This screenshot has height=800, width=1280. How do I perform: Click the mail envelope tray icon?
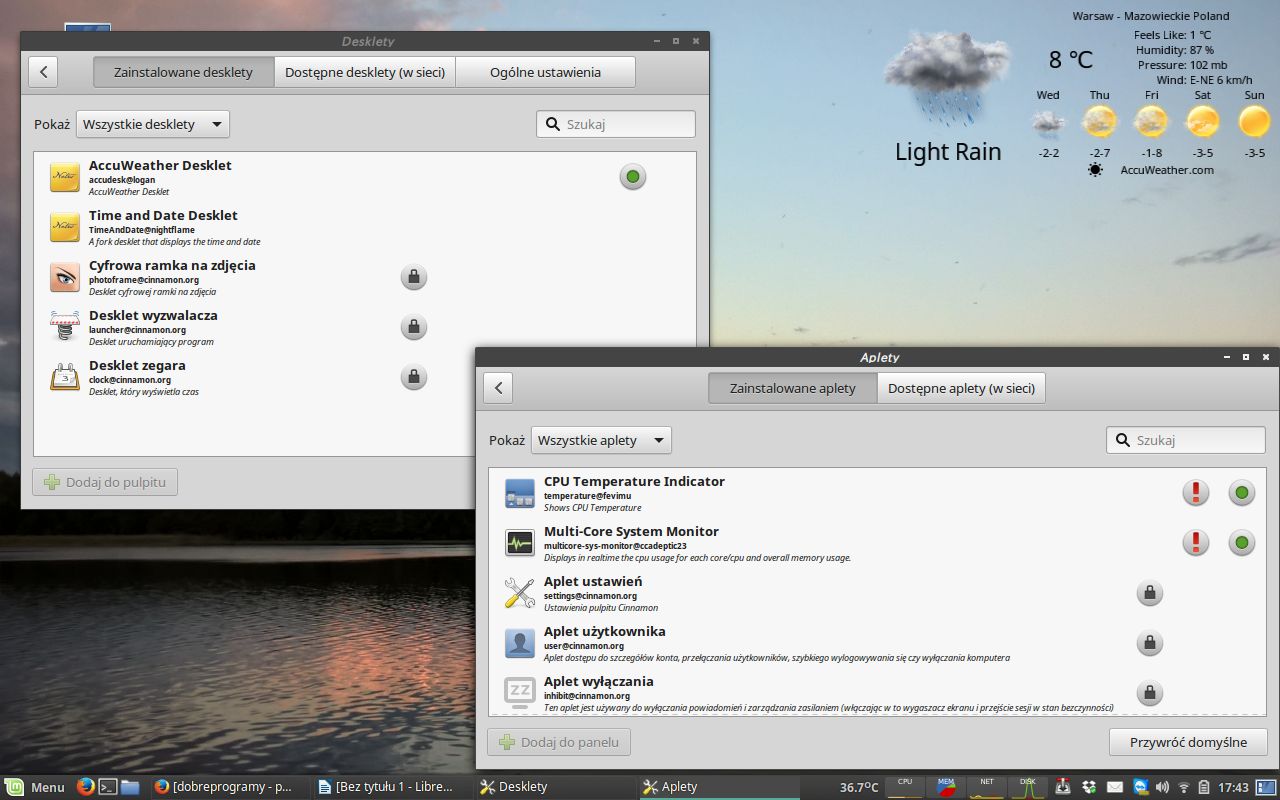[x=1115, y=787]
